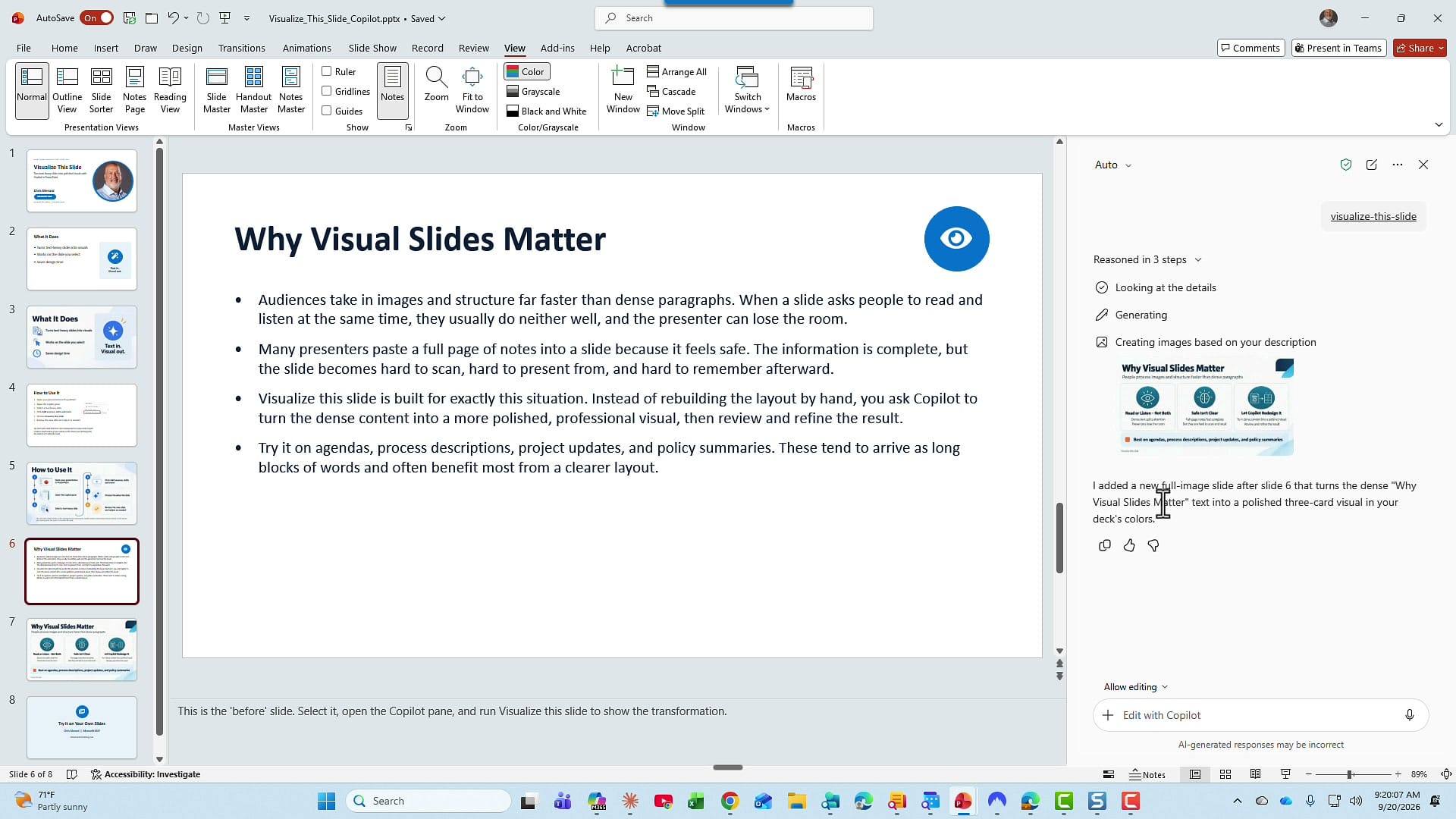Click the Undo arrow
Screen dimensions: 1456x819
pyautogui.click(x=174, y=18)
